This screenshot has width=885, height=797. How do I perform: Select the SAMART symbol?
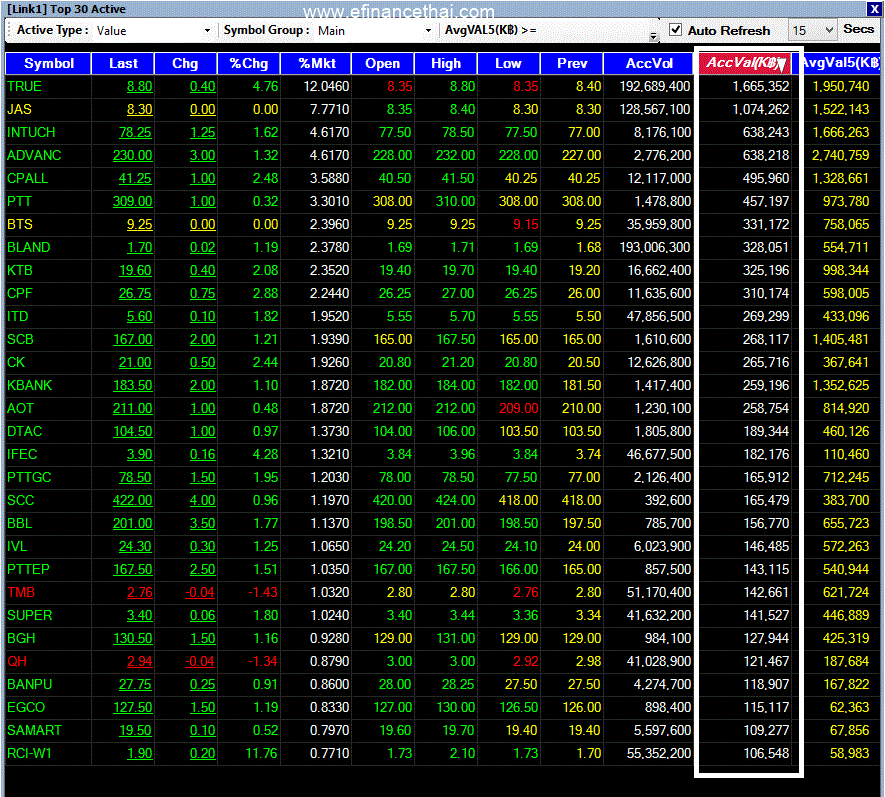tap(34, 730)
